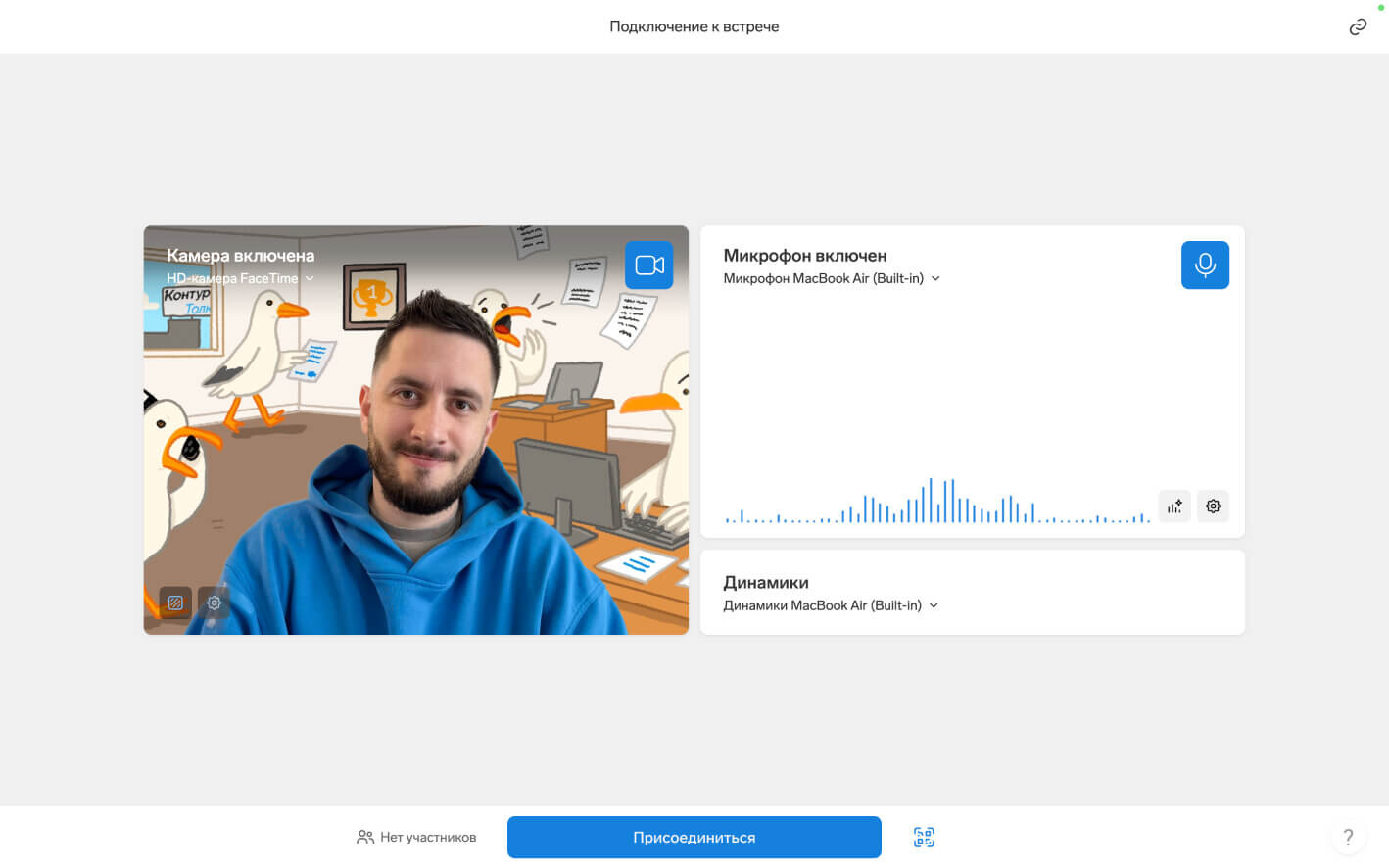This screenshot has width=1389, height=868.
Task: Toggle noise suppression icon in microphone panel
Action: tap(1174, 506)
